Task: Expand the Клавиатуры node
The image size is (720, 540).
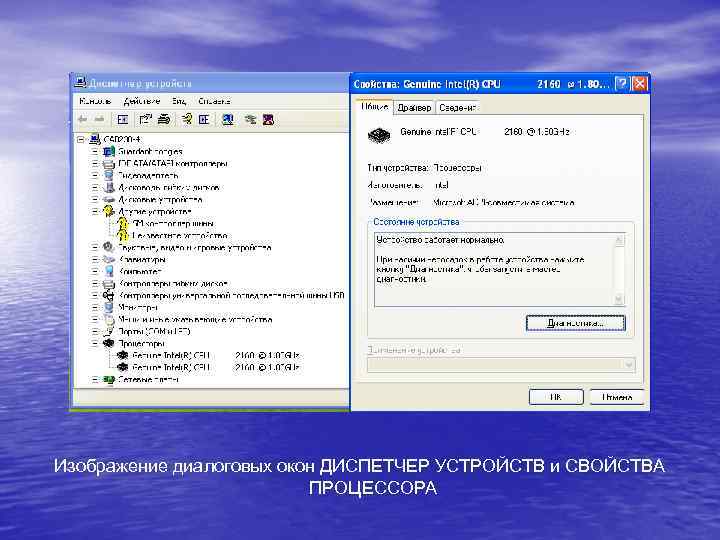Action: 95,259
